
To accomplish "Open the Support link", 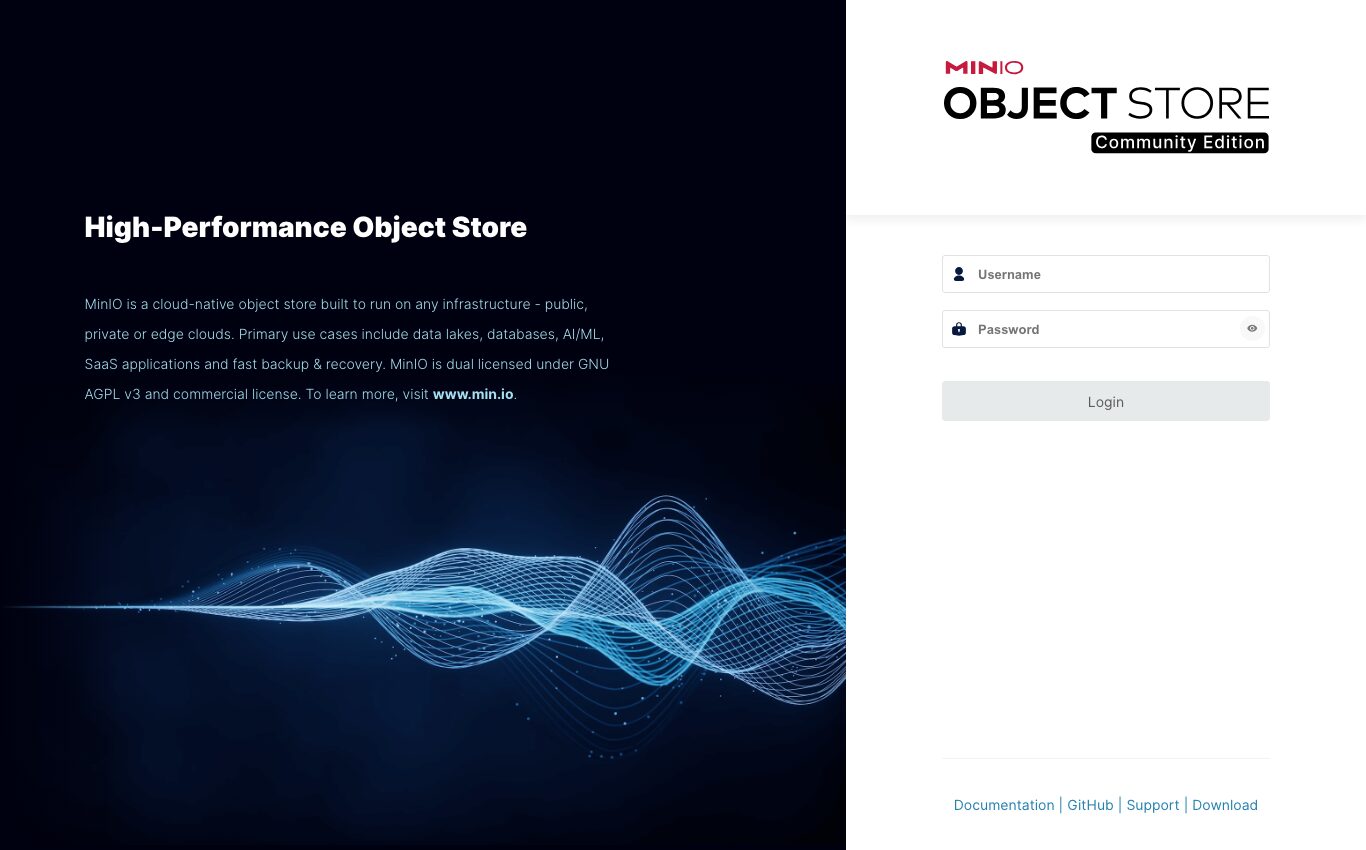I will (1153, 805).
